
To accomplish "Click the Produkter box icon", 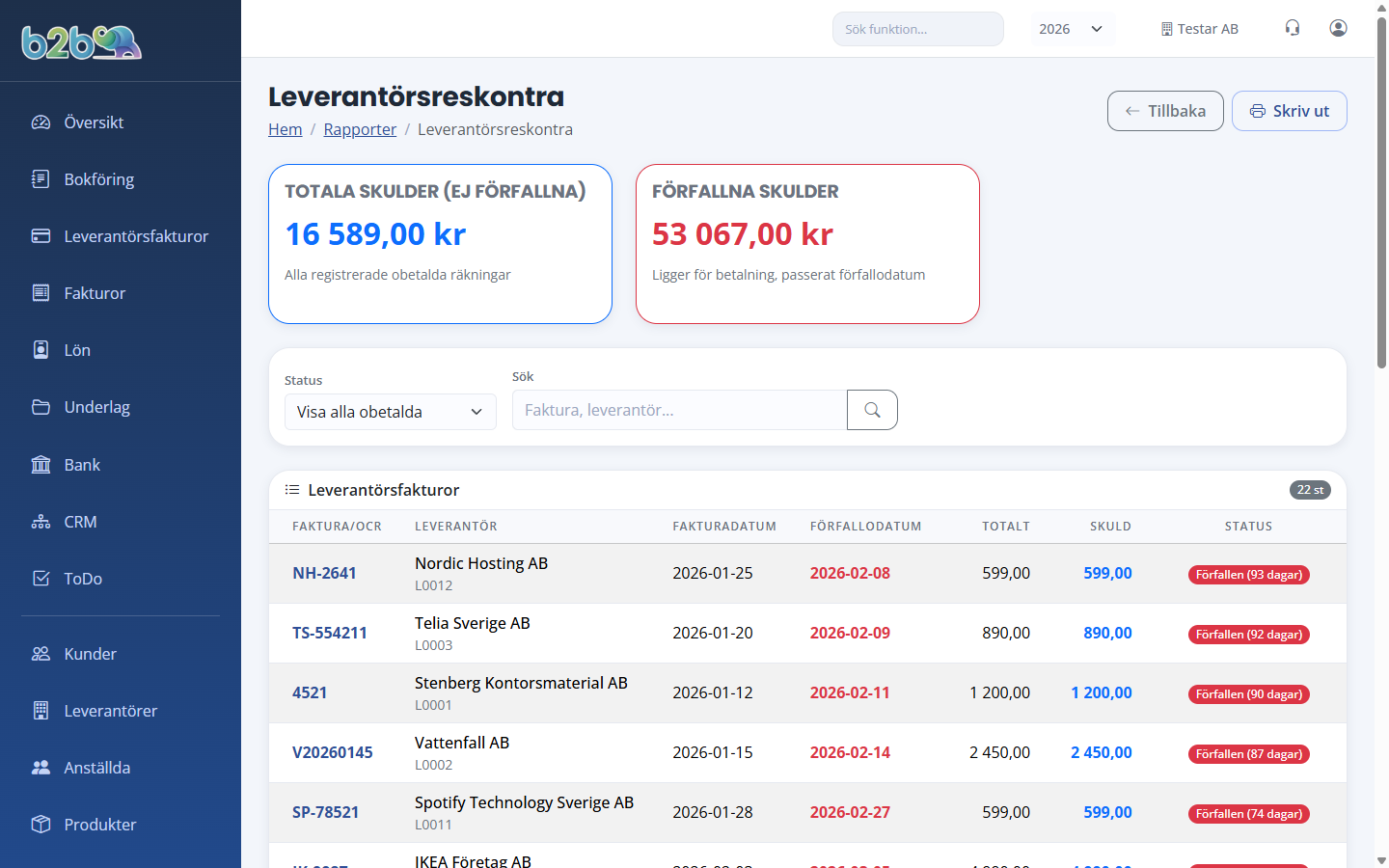I will (41, 825).
